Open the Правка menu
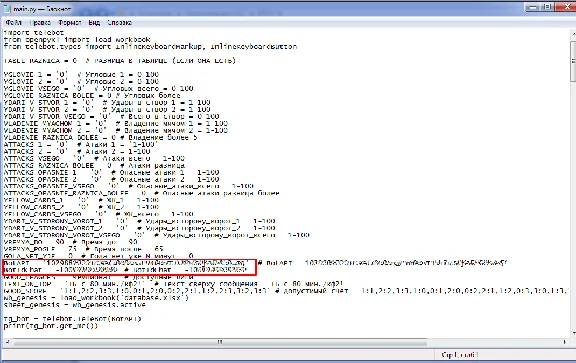Image resolution: width=576 pixels, height=363 pixels. 40,23
